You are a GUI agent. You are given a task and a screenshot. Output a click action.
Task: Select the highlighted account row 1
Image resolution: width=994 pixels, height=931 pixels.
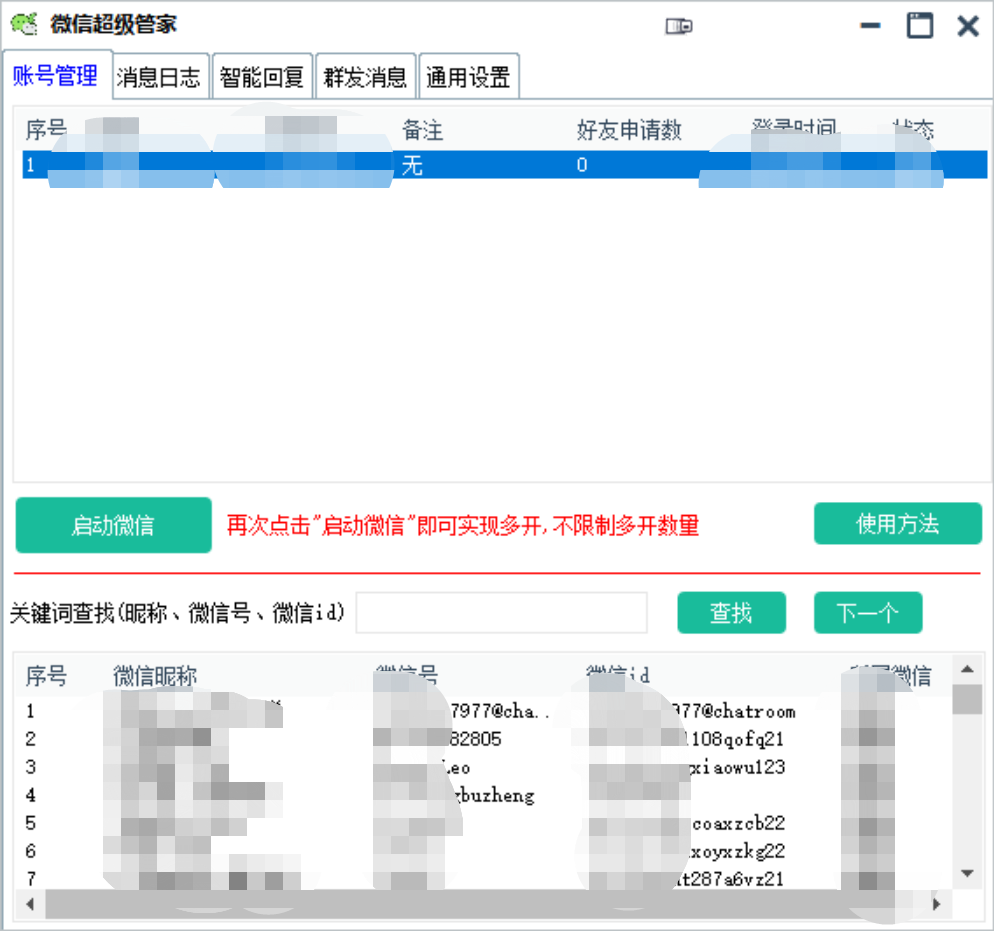pos(505,165)
